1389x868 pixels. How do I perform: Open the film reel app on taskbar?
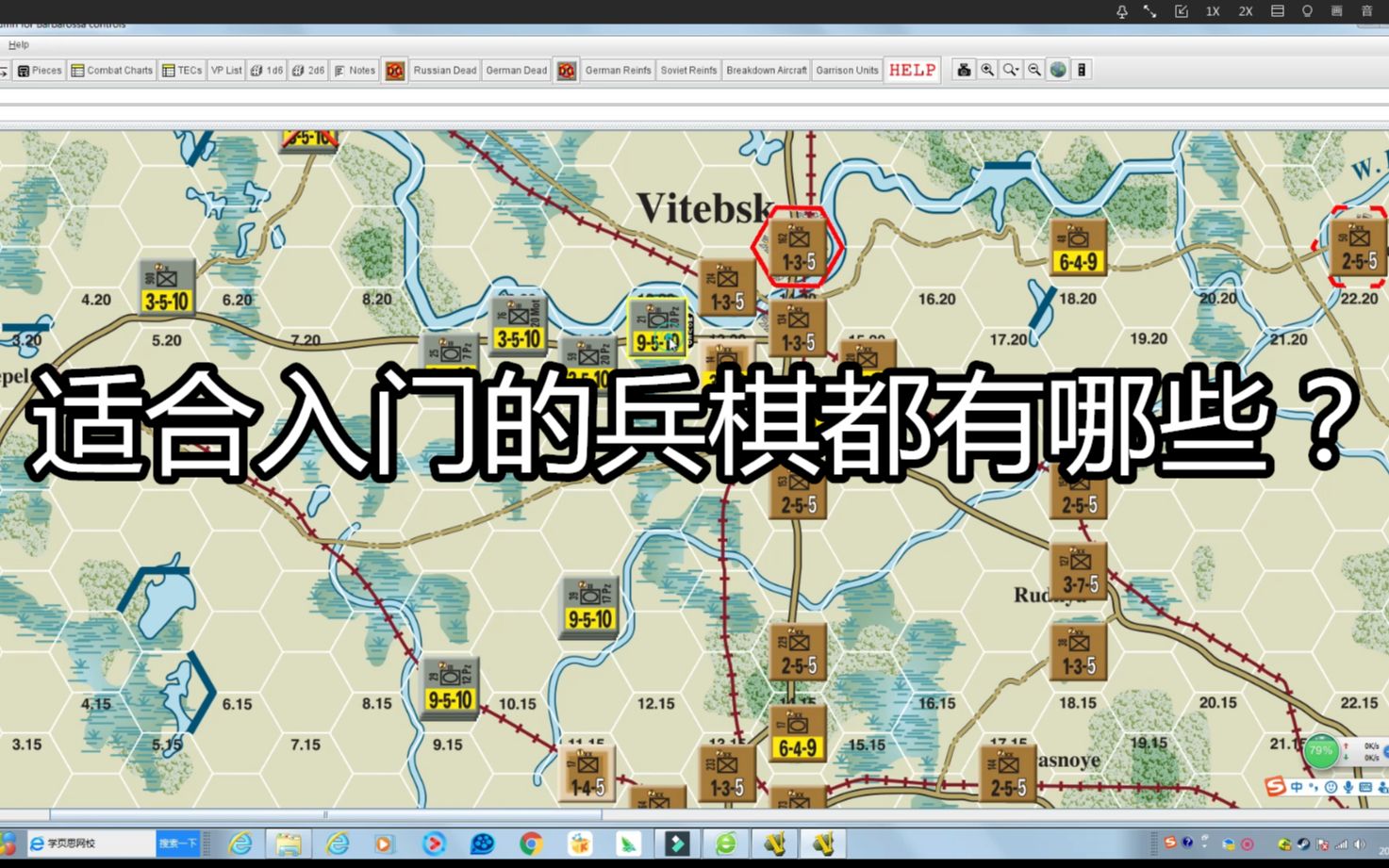(482, 843)
